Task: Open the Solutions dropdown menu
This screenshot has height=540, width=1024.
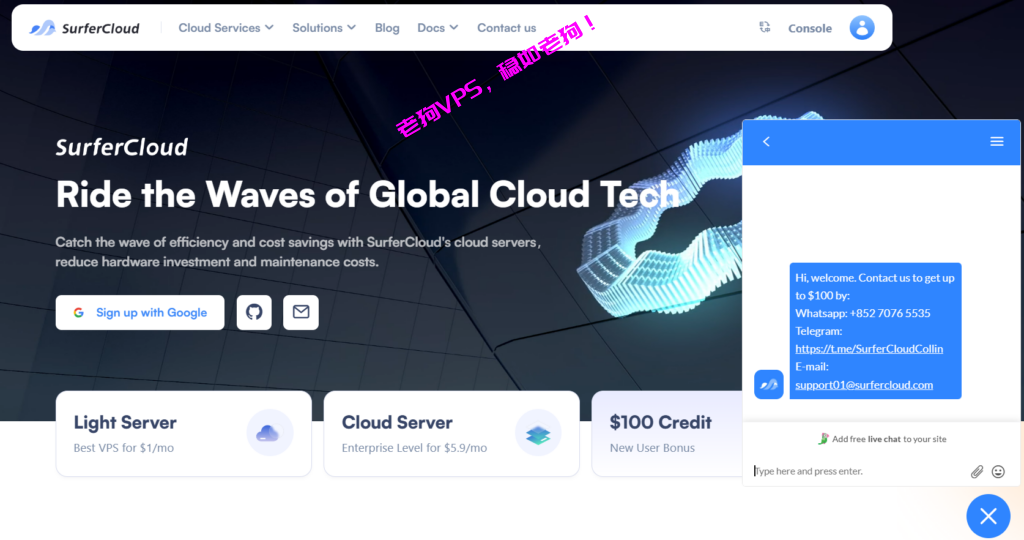Action: [x=324, y=27]
